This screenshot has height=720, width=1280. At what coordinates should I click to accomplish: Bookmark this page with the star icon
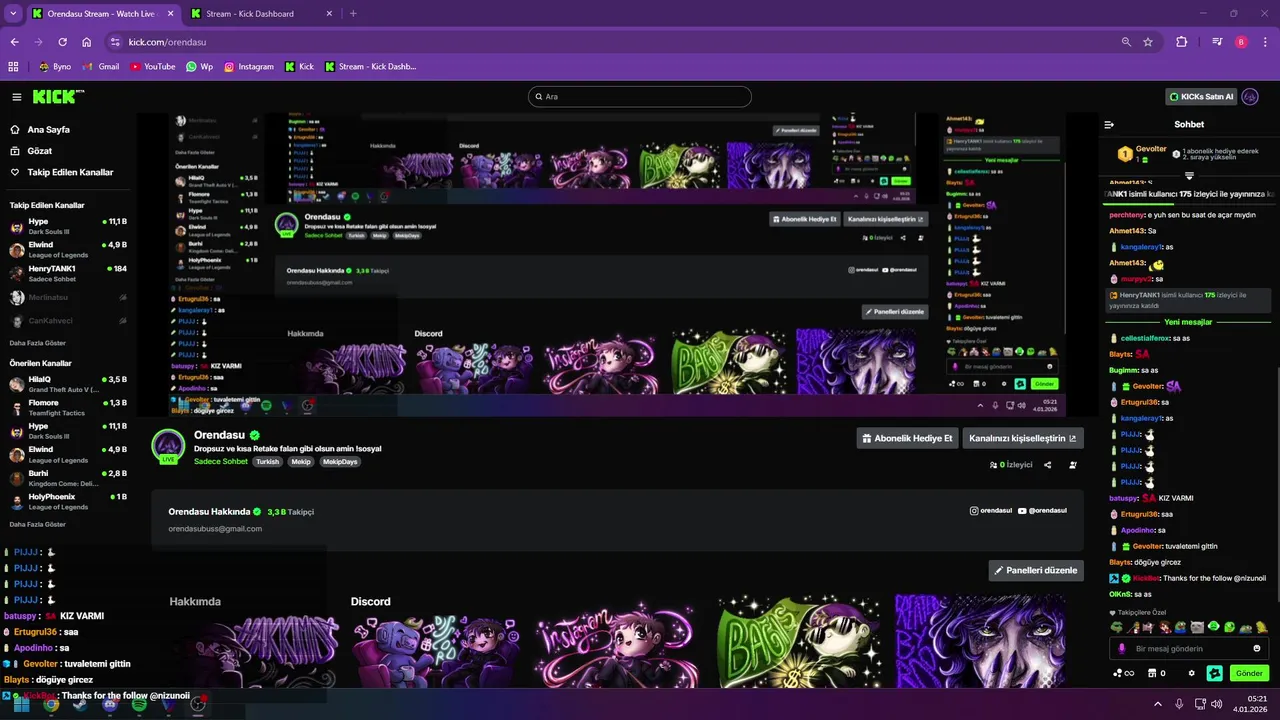[1148, 42]
